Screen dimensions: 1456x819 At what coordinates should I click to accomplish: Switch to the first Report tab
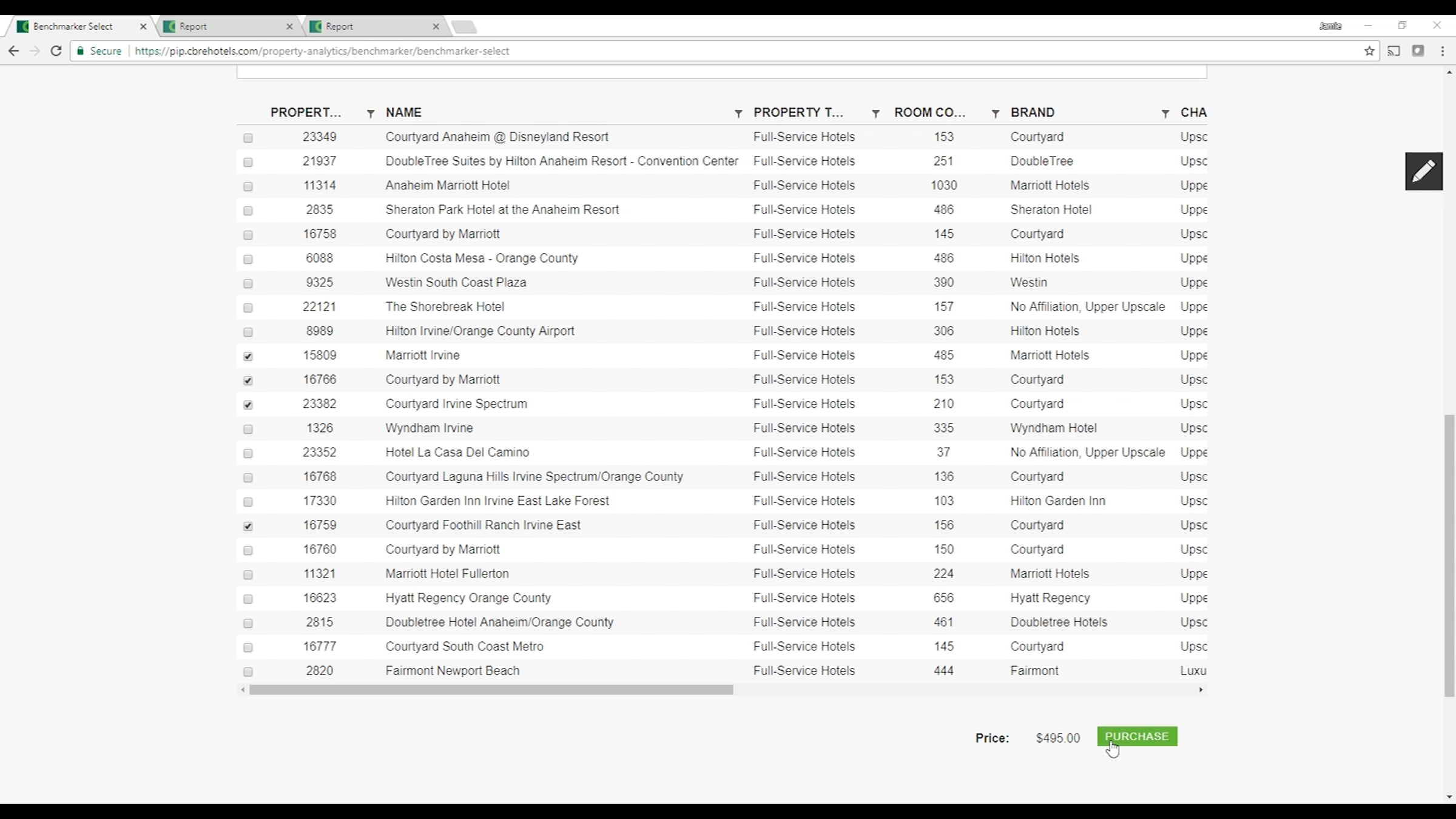coord(224,27)
